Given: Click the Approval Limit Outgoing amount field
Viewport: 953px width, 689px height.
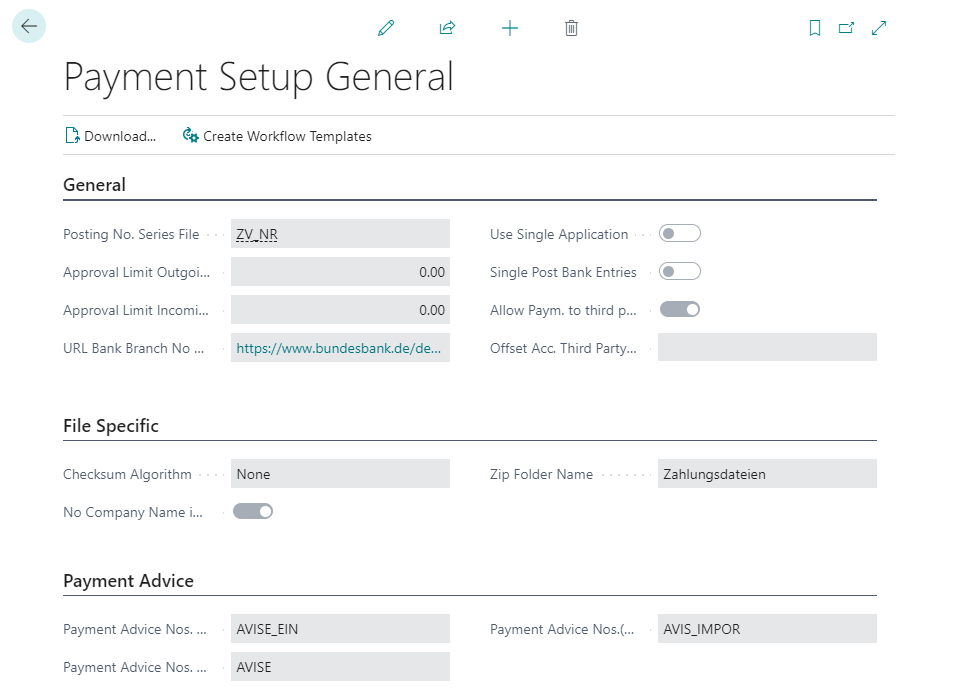Looking at the screenshot, I should click(x=340, y=271).
